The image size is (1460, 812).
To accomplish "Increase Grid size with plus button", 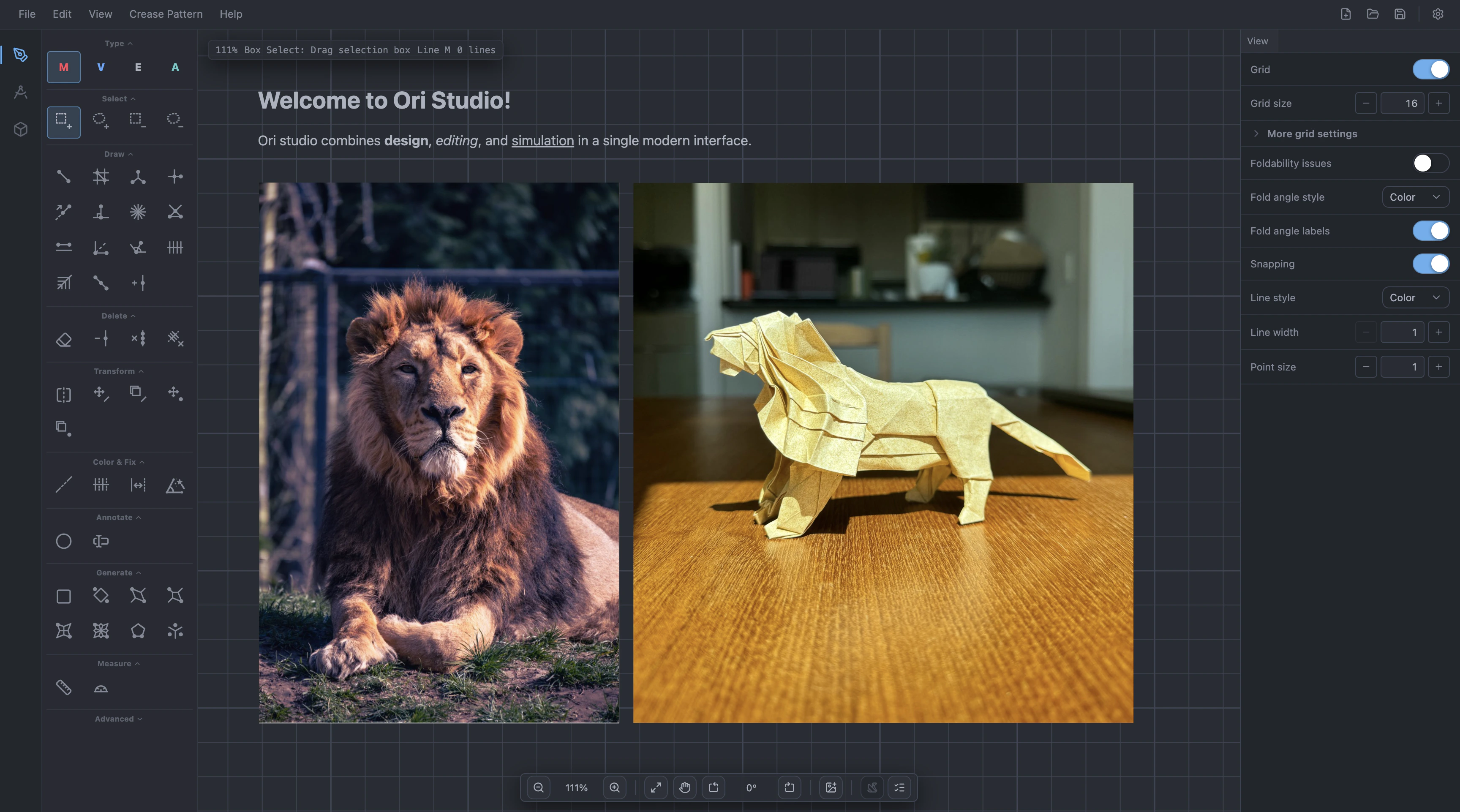I will click(x=1438, y=103).
